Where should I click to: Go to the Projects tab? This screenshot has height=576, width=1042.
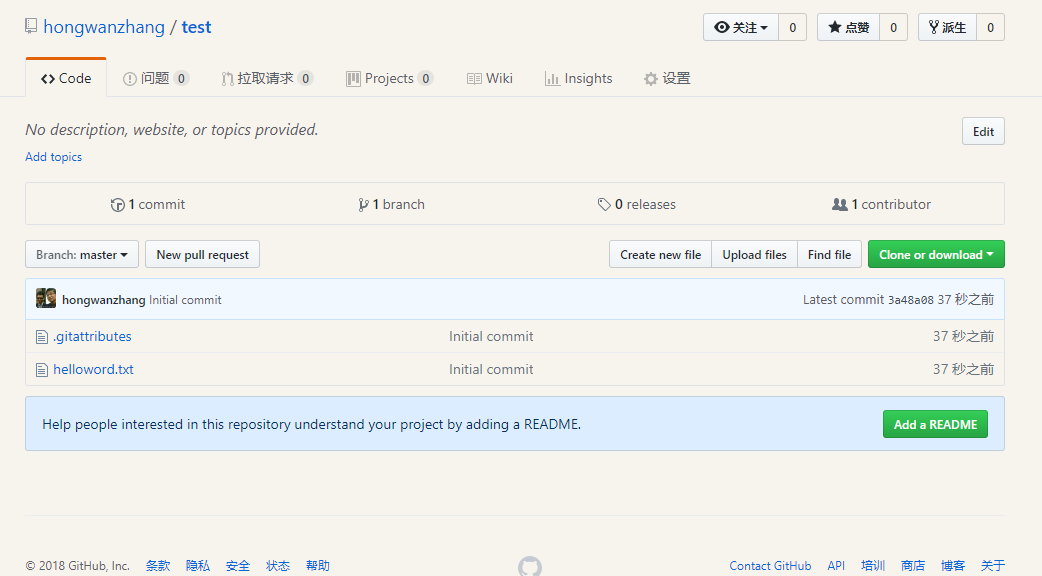[x=389, y=79]
